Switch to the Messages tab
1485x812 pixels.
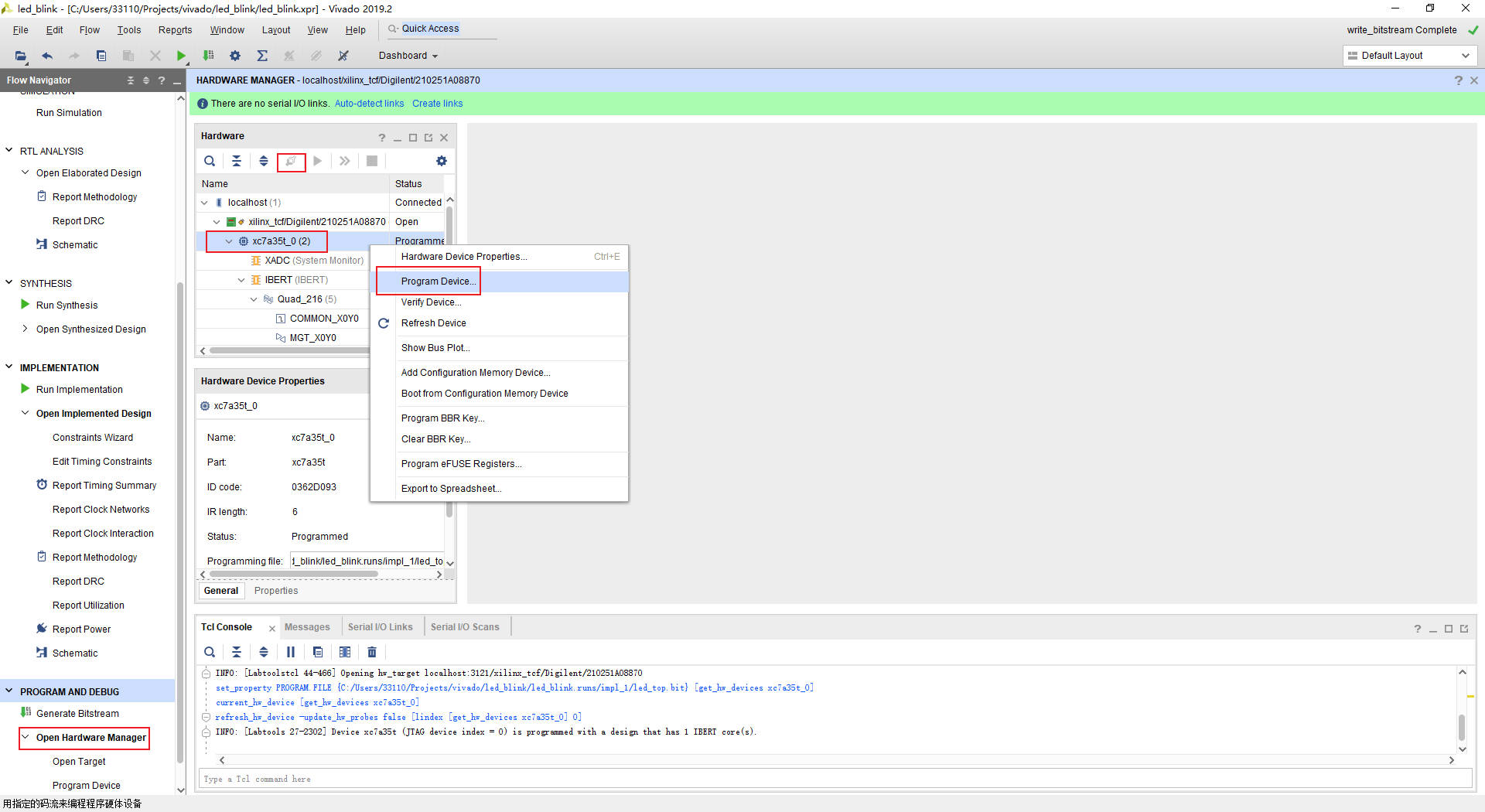click(x=307, y=627)
